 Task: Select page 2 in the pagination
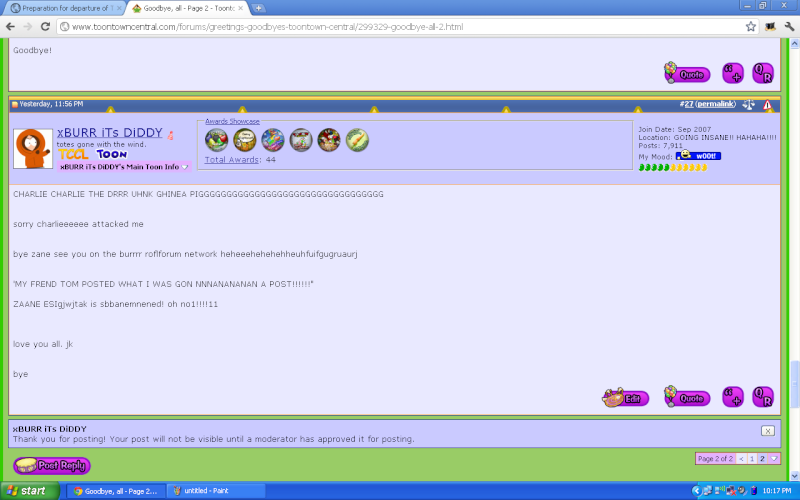pos(762,459)
